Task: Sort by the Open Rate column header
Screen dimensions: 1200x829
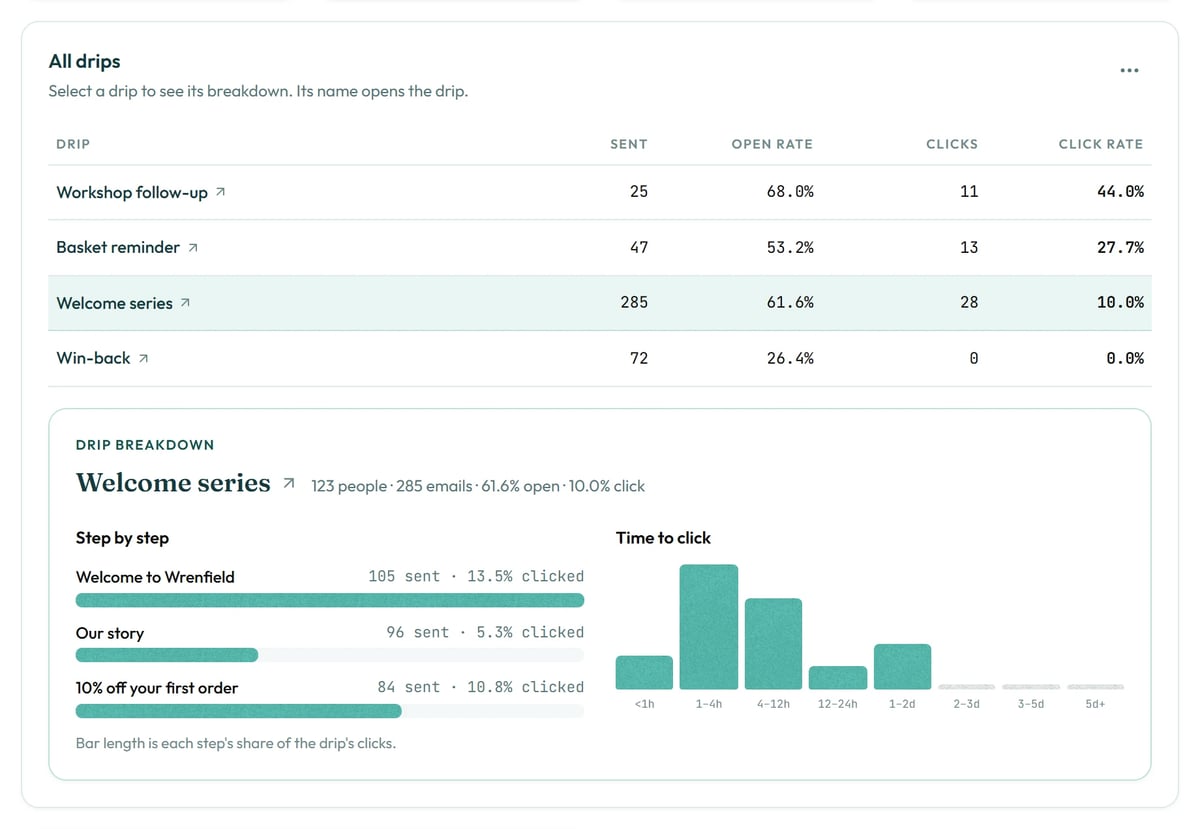Action: pyautogui.click(x=772, y=144)
